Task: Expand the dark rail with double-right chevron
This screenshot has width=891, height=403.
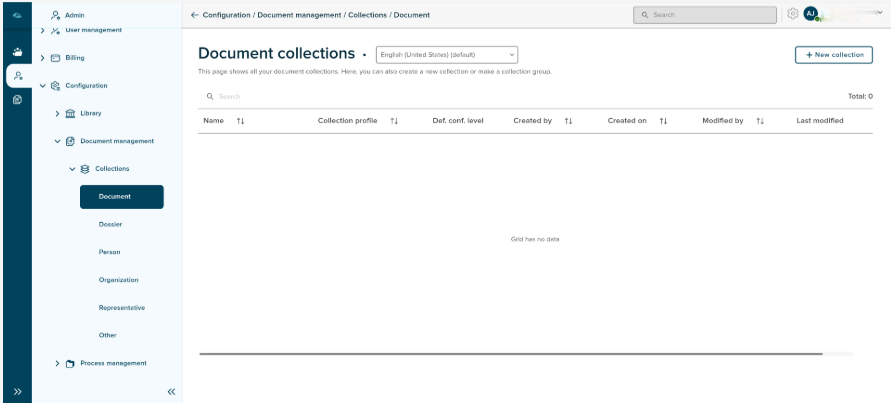Action: (16, 392)
